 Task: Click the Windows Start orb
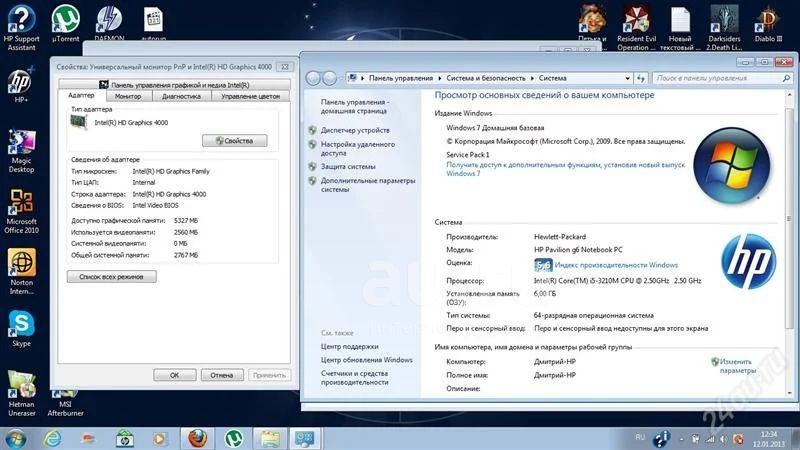click(x=16, y=438)
